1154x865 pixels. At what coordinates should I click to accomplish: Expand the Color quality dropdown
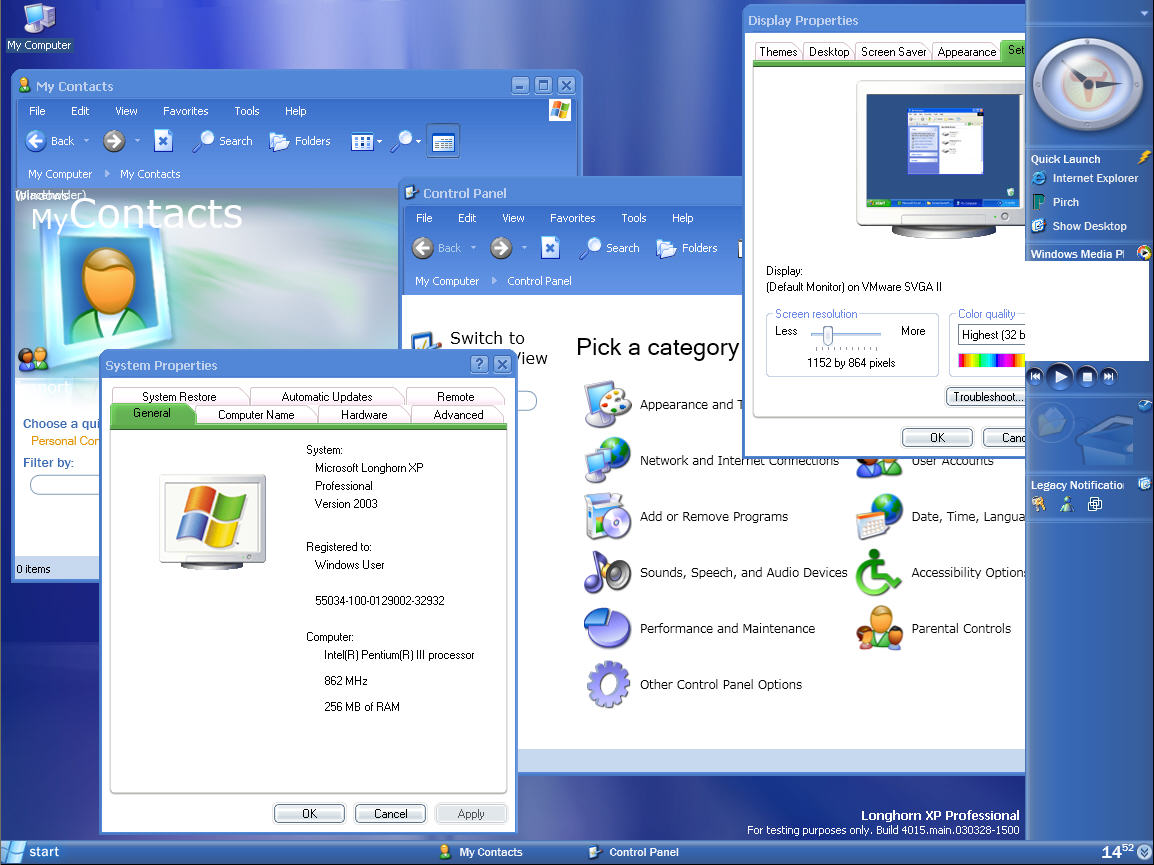991,335
